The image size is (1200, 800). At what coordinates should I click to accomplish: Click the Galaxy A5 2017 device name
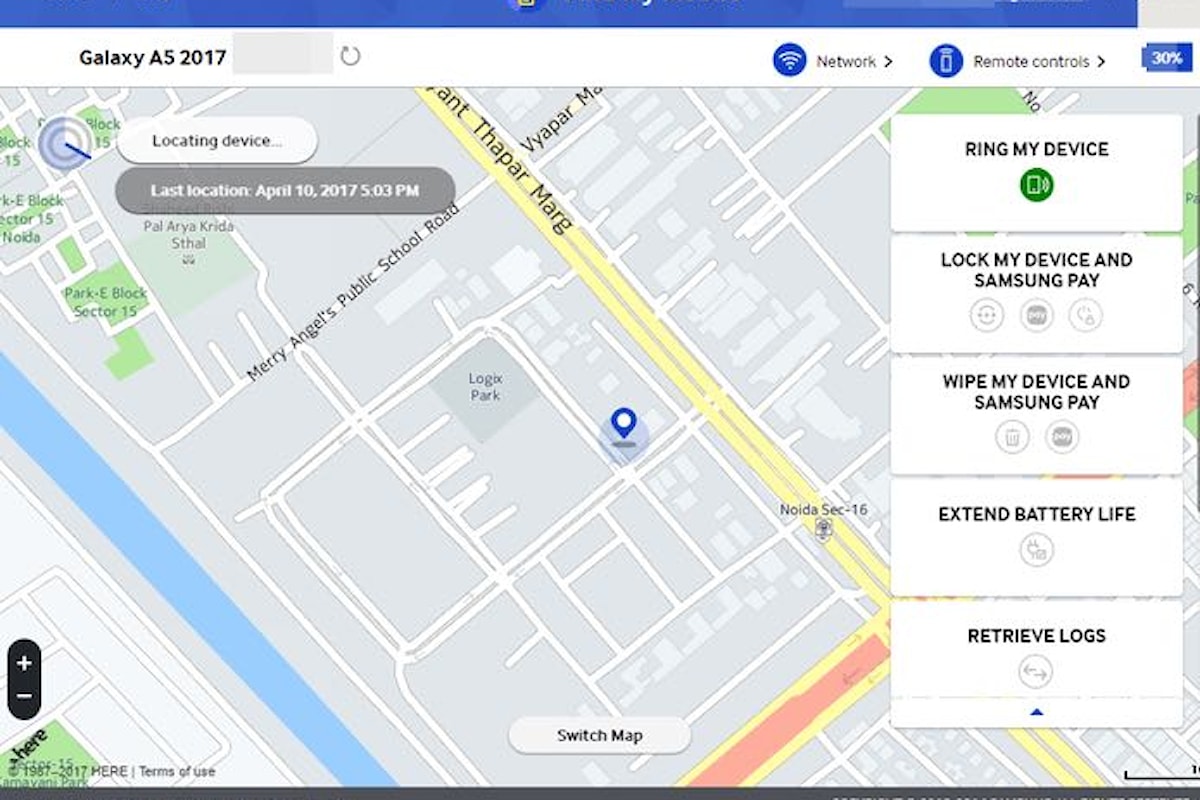coord(153,57)
